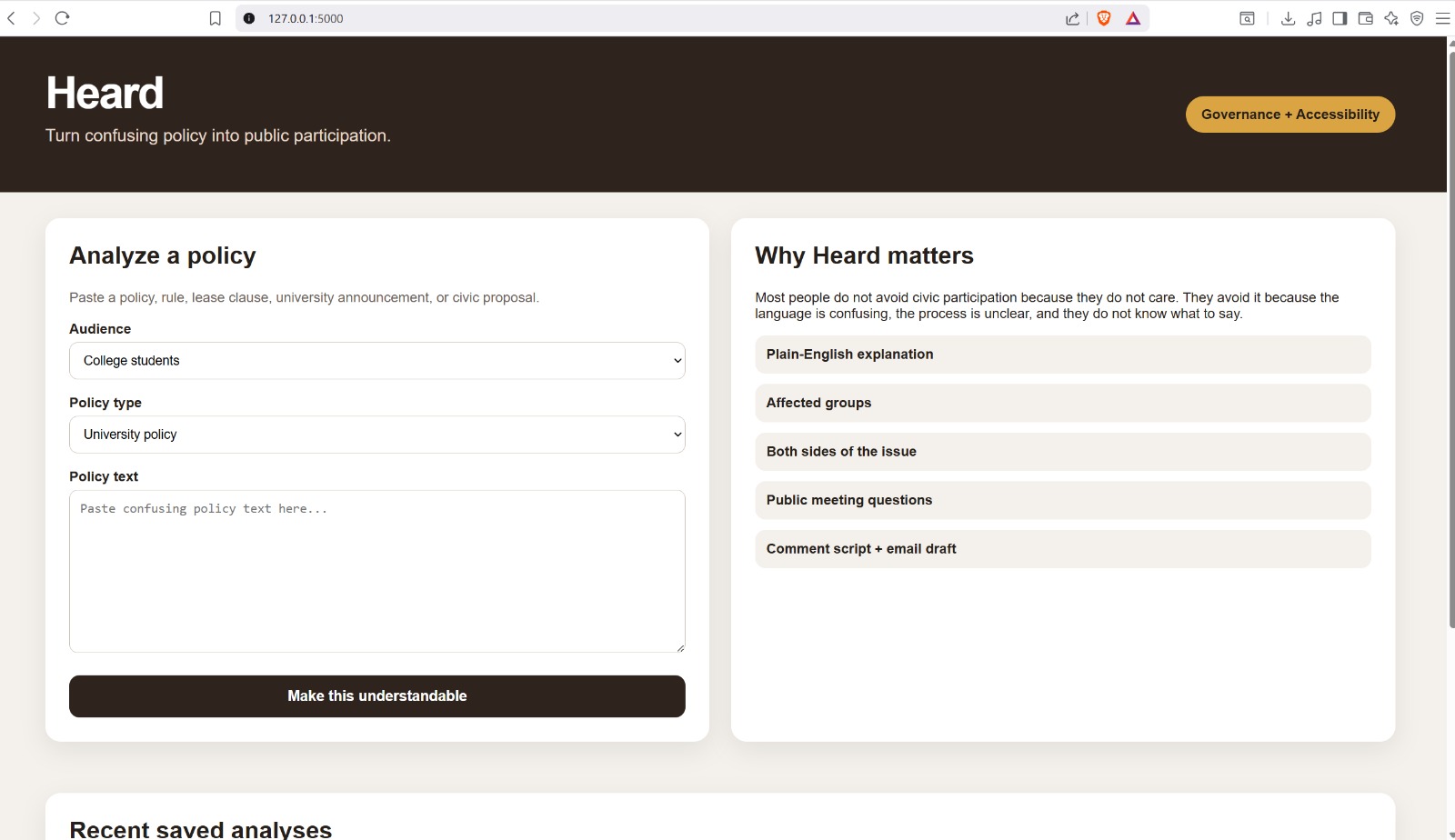Open the Audience dropdown set to College students
This screenshot has width=1455, height=840.
pyautogui.click(x=377, y=361)
